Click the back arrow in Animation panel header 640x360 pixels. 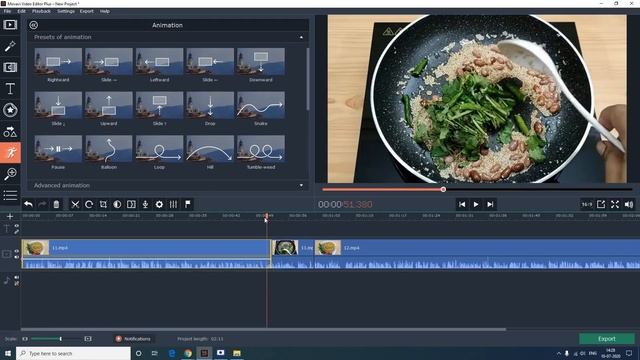point(33,25)
